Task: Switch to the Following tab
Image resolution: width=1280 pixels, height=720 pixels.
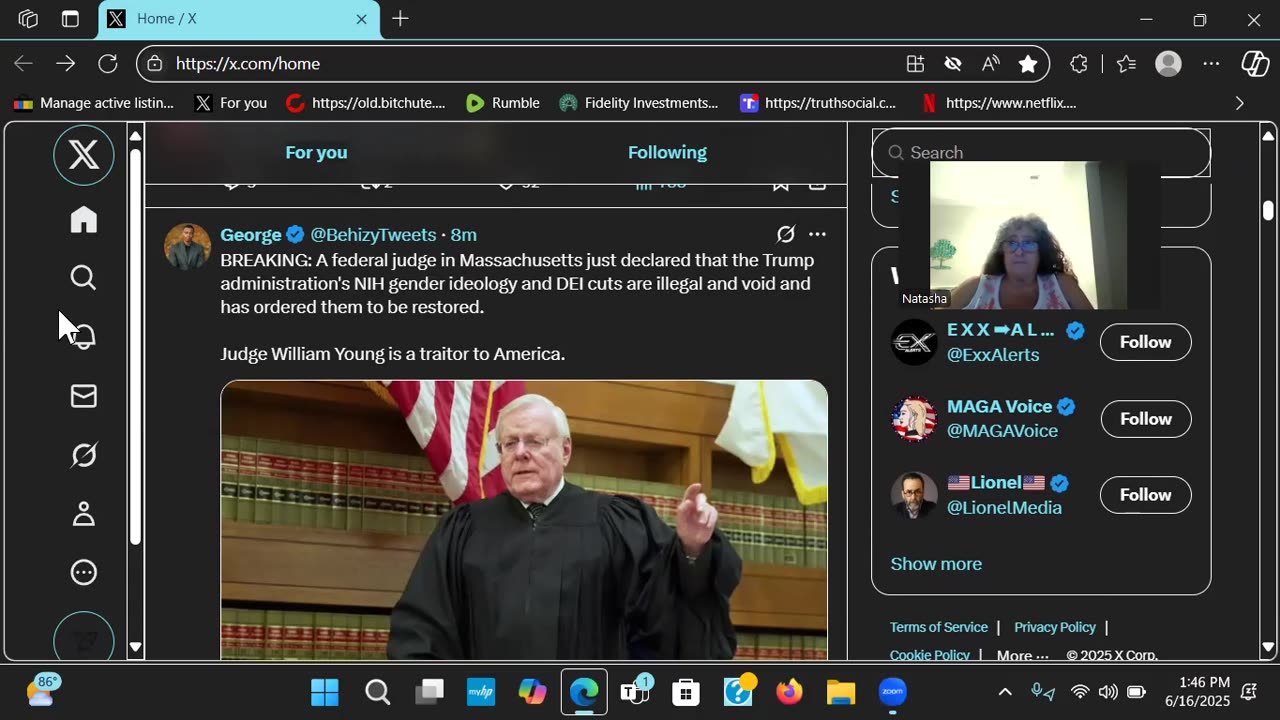Action: click(667, 152)
